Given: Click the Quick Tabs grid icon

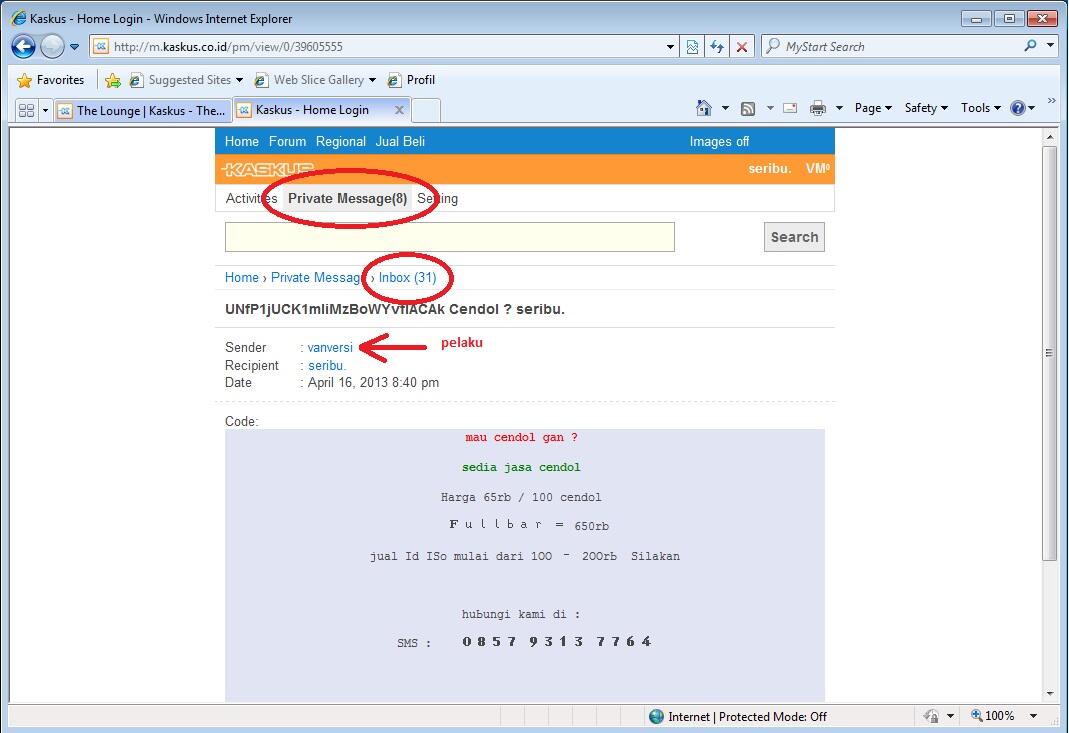Looking at the screenshot, I should (27, 110).
